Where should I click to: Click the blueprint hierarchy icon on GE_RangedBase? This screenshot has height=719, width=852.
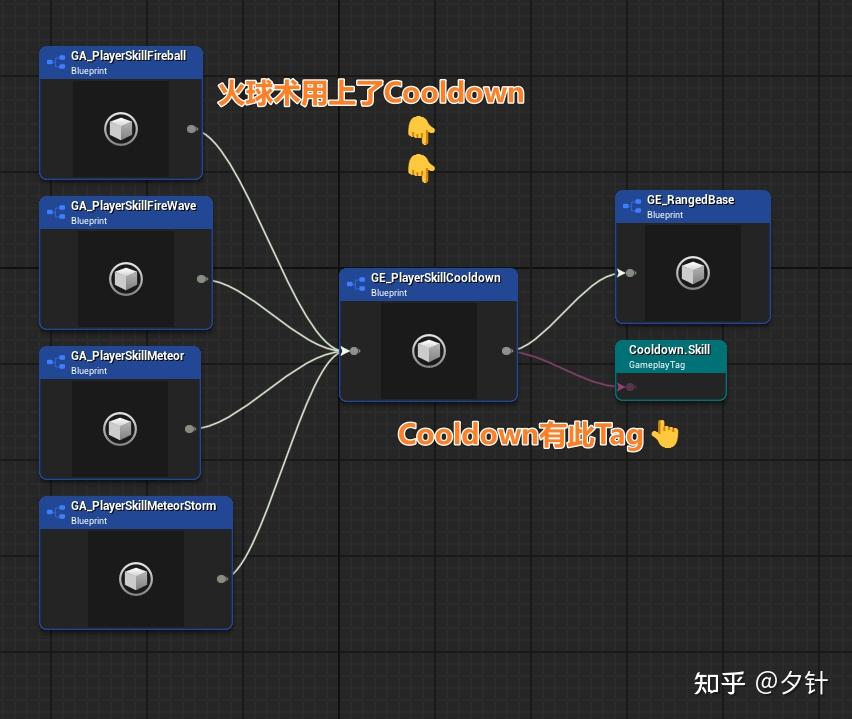(632, 207)
